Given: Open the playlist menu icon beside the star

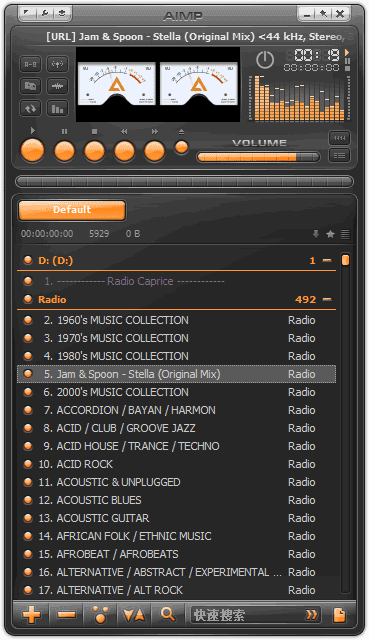Looking at the screenshot, I should (345, 234).
